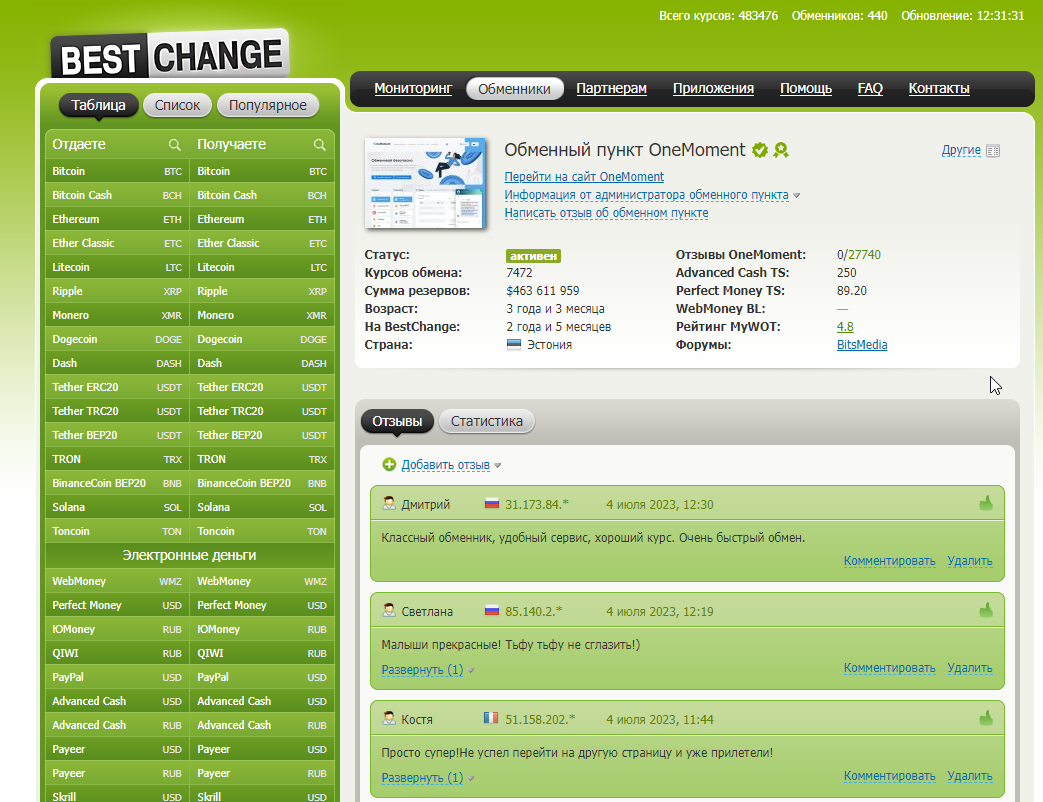Select the Отзывы tab
Screen dimensions: 1043x802
point(397,421)
